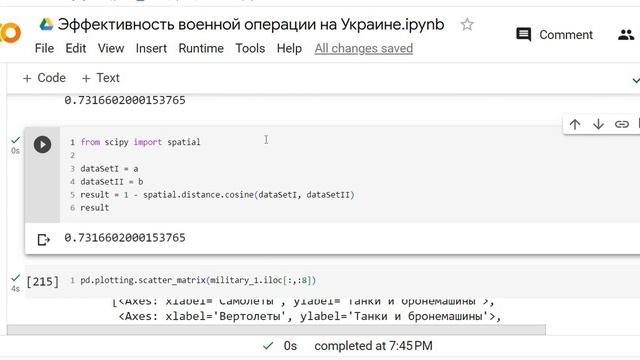Click output value 0.7316602000153765 below the cell
Image resolution: width=640 pixels, height=360 pixels.
tap(125, 238)
